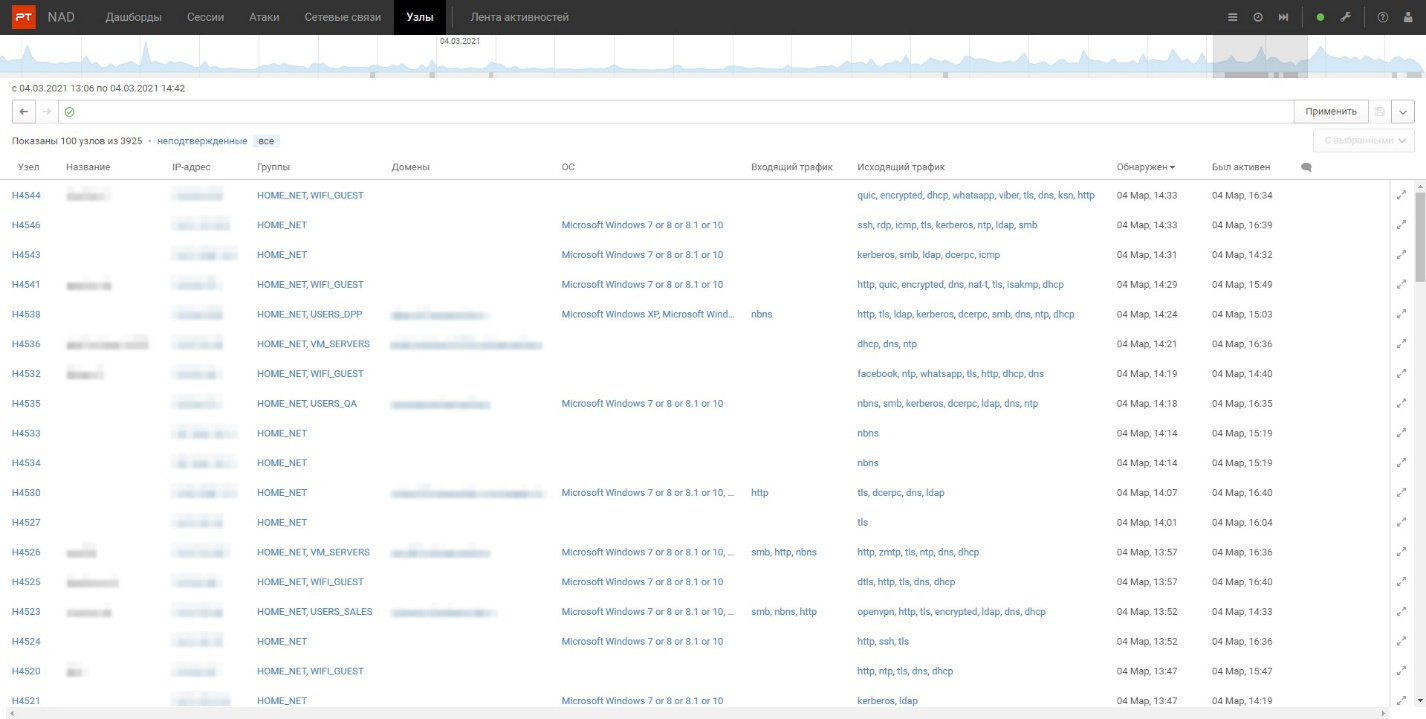The image size is (1426, 719).
Task: Expand row H4520 details icon
Action: pos(1401,671)
